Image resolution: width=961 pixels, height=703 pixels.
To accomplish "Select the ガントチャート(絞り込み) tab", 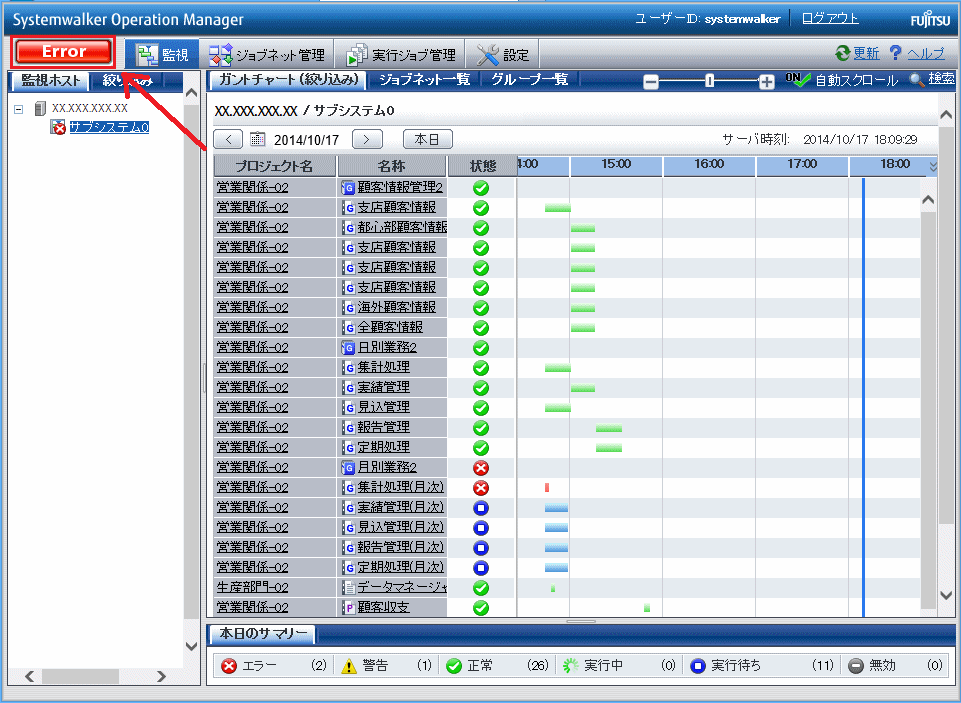I will (x=288, y=80).
